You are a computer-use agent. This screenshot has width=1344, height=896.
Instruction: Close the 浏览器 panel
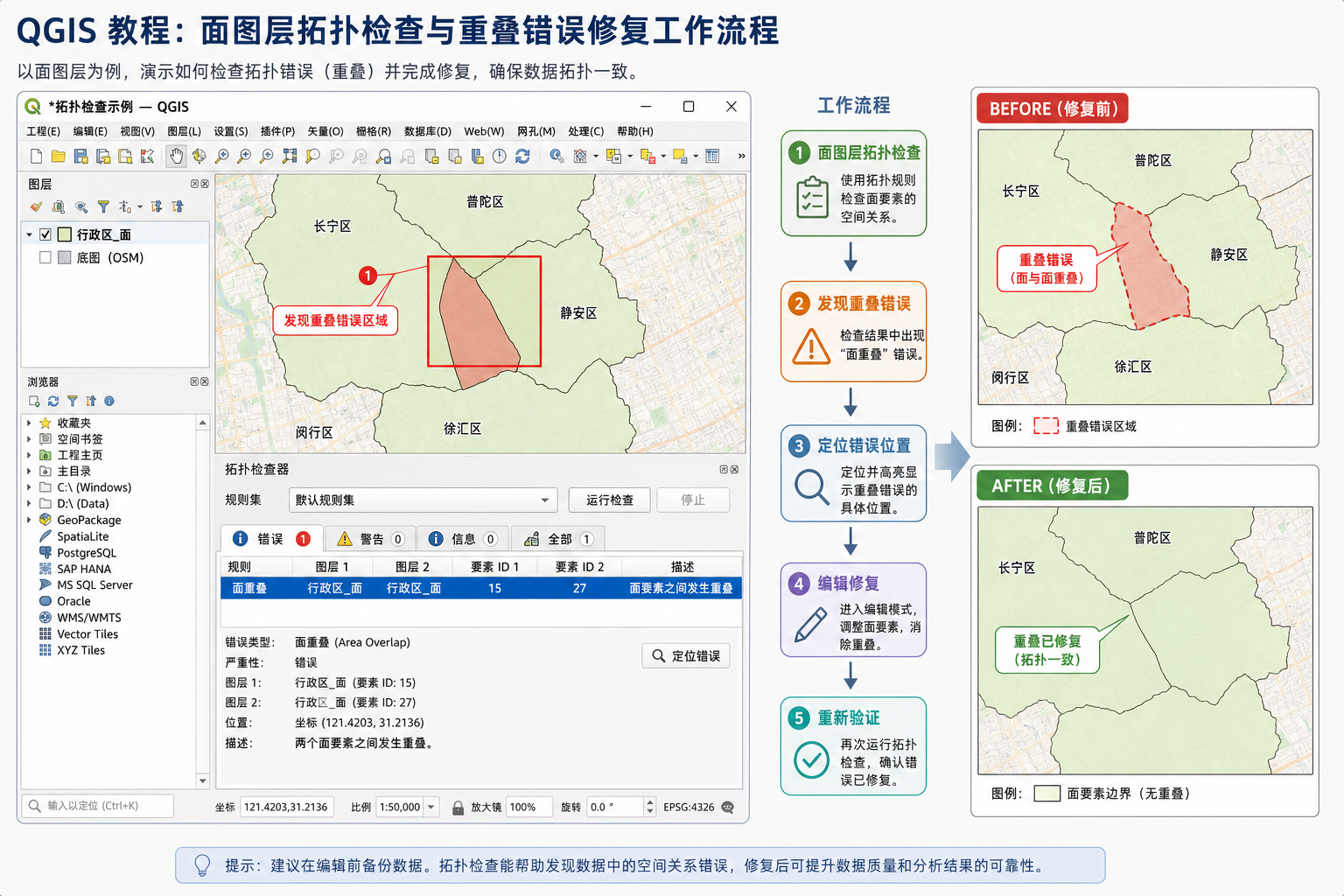205,381
